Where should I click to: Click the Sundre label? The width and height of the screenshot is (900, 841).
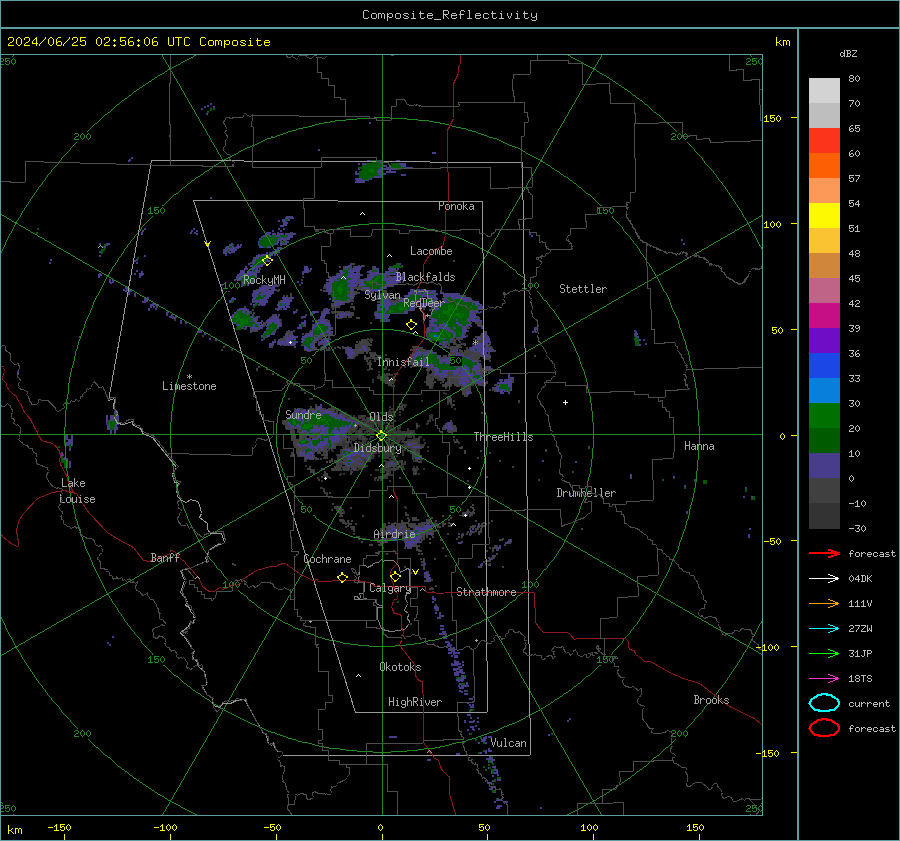(x=303, y=415)
